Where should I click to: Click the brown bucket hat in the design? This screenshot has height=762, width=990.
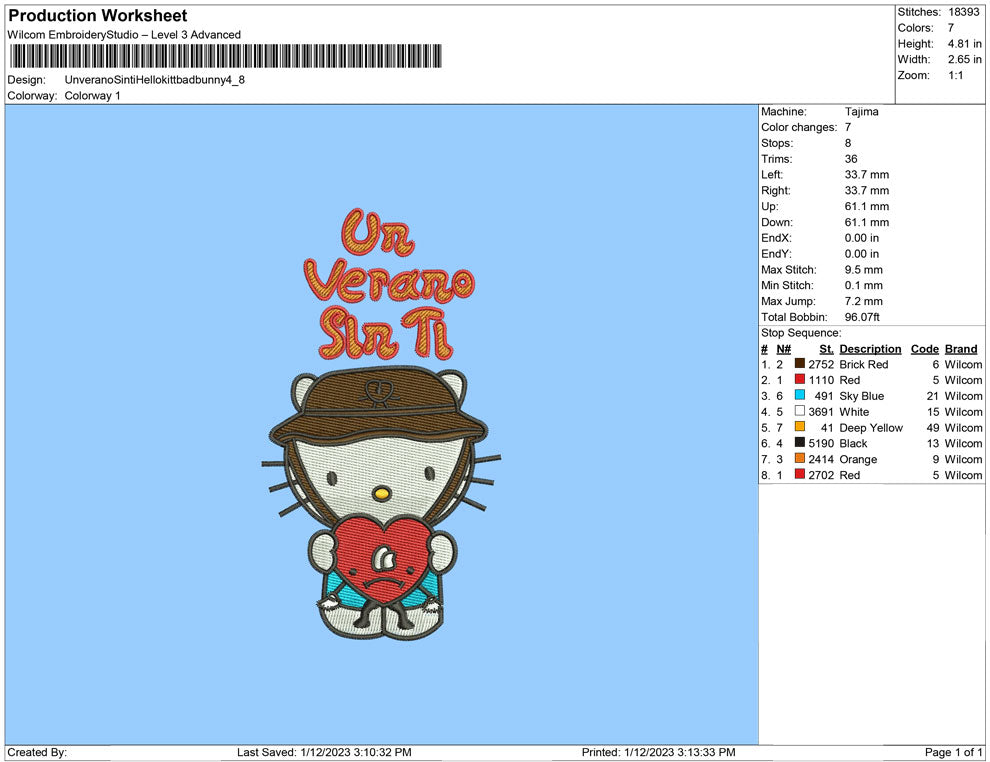pos(378,404)
